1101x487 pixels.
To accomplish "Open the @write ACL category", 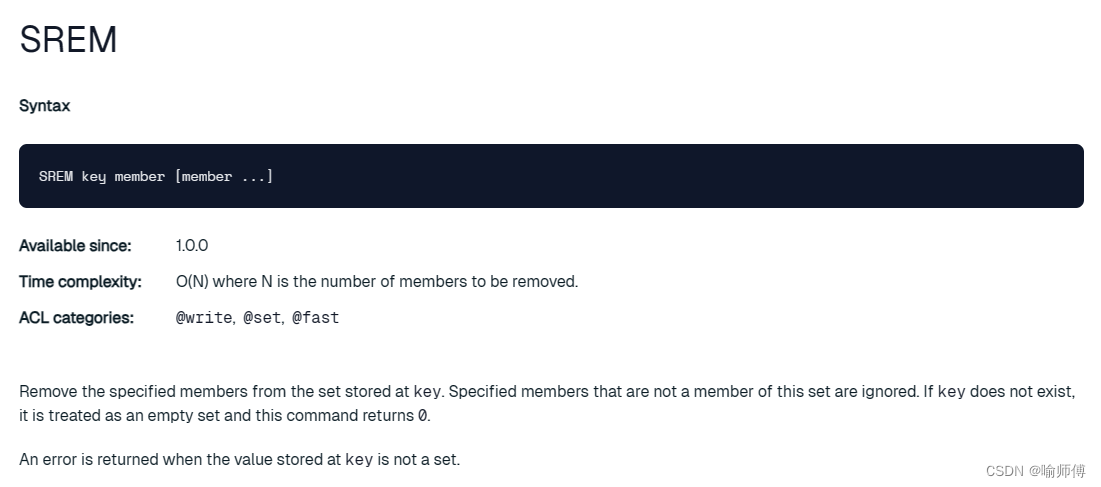I will point(203,318).
